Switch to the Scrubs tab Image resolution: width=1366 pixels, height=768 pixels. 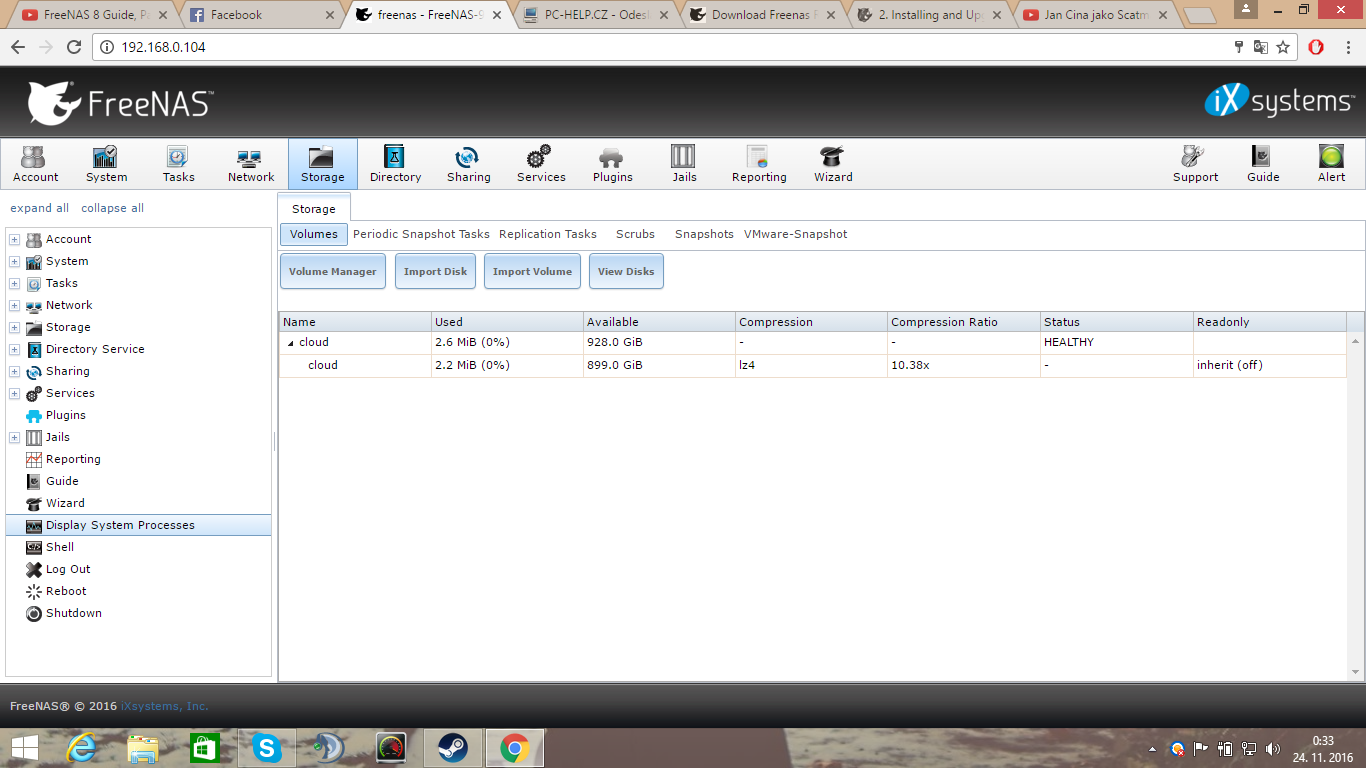[635, 234]
